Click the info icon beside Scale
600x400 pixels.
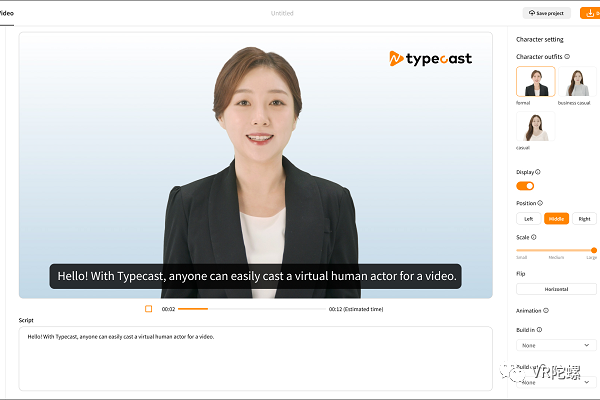533,237
